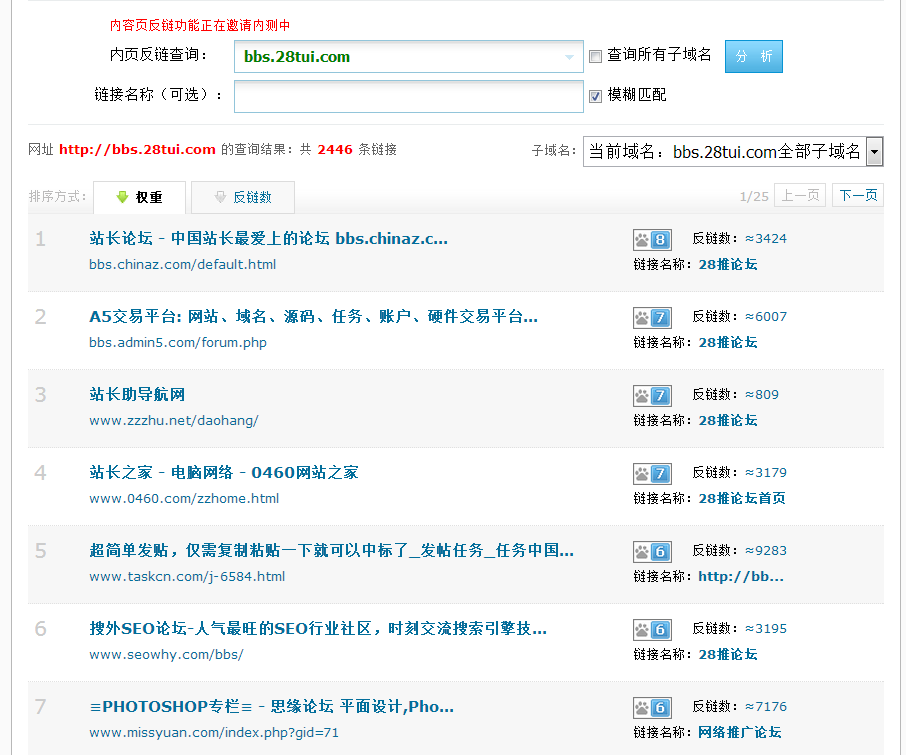Image resolution: width=906 pixels, height=755 pixels.
Task: Click the ≈3424 backlink count
Action: [766, 239]
